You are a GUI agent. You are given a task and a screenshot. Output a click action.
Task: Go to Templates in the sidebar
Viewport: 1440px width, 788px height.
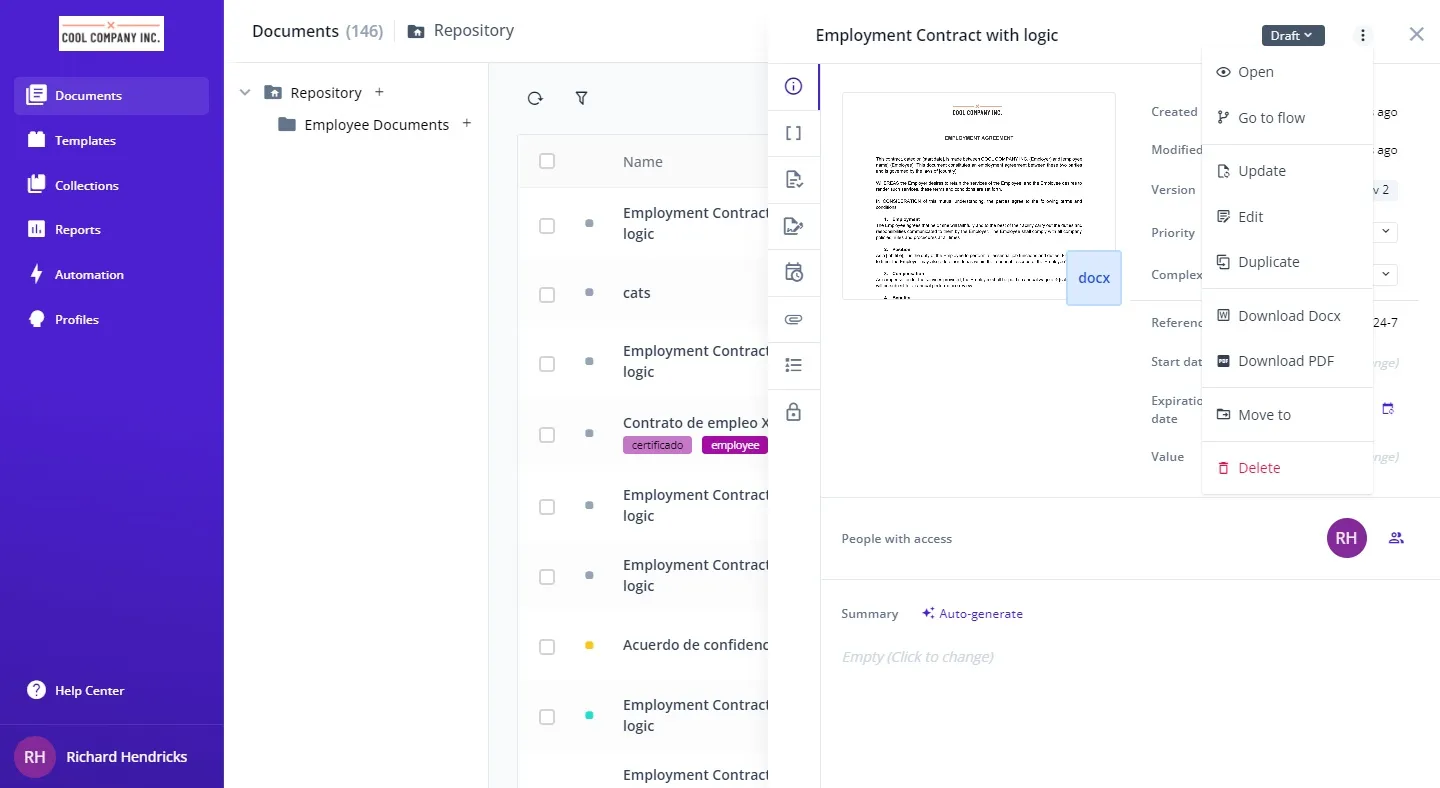point(85,141)
